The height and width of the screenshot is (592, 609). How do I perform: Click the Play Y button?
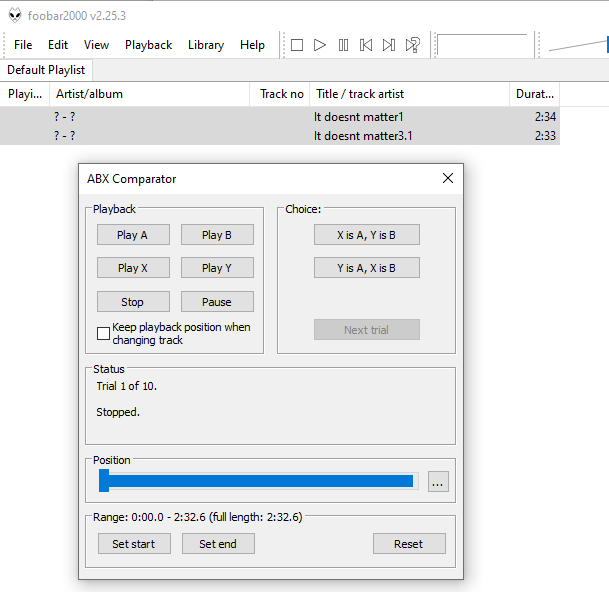217,268
